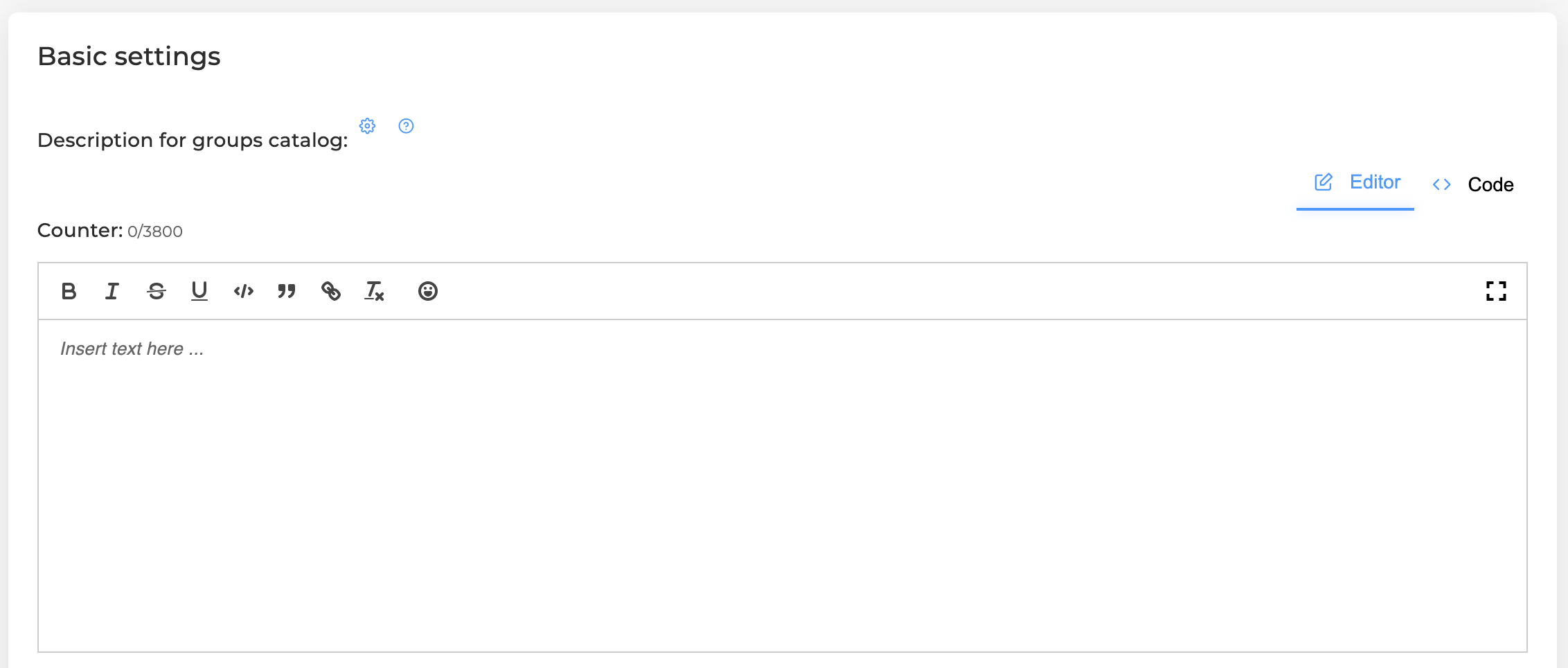Clear text formatting with the Tx icon

[x=375, y=291]
